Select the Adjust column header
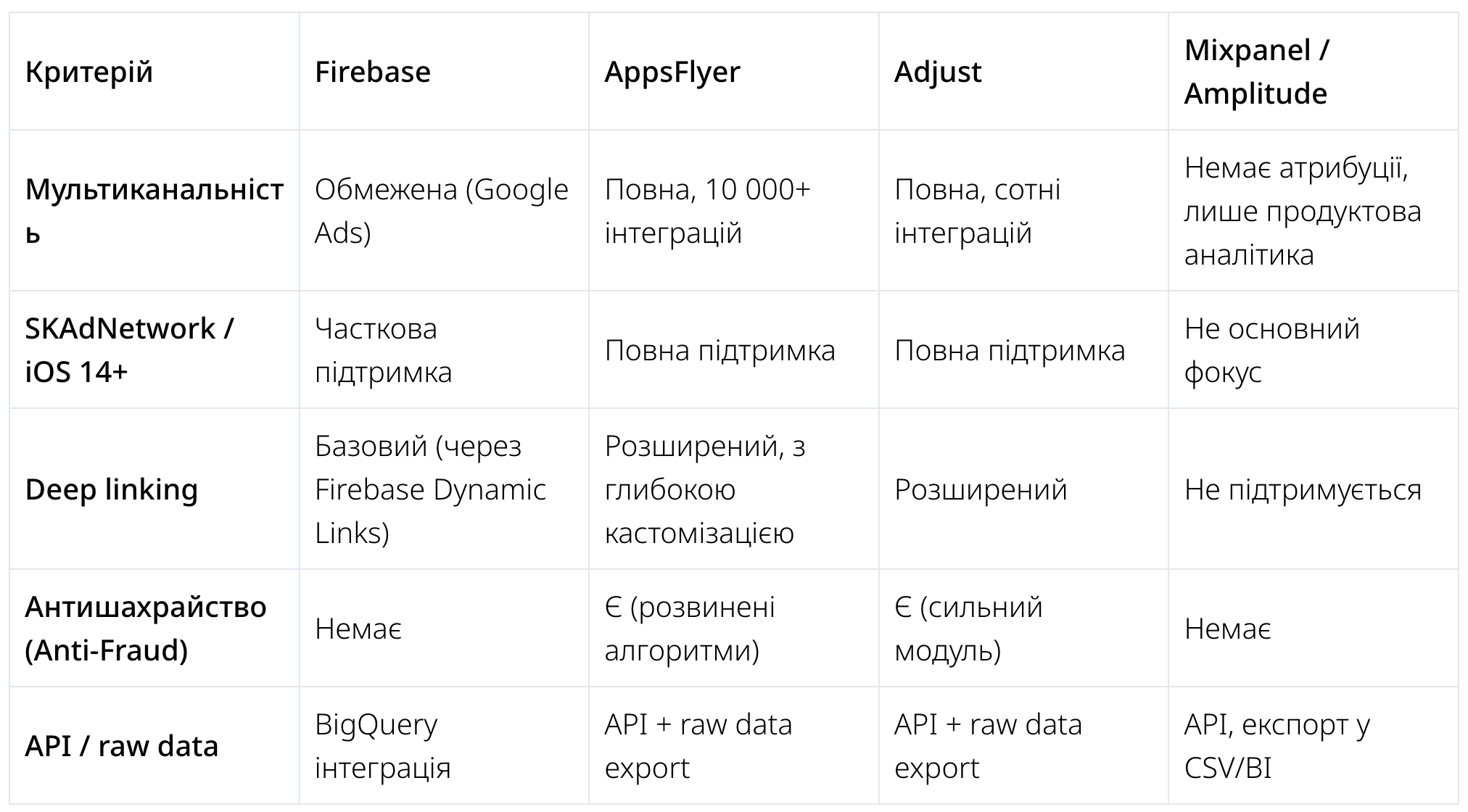Viewport: 1468px width, 812px height. [x=938, y=72]
